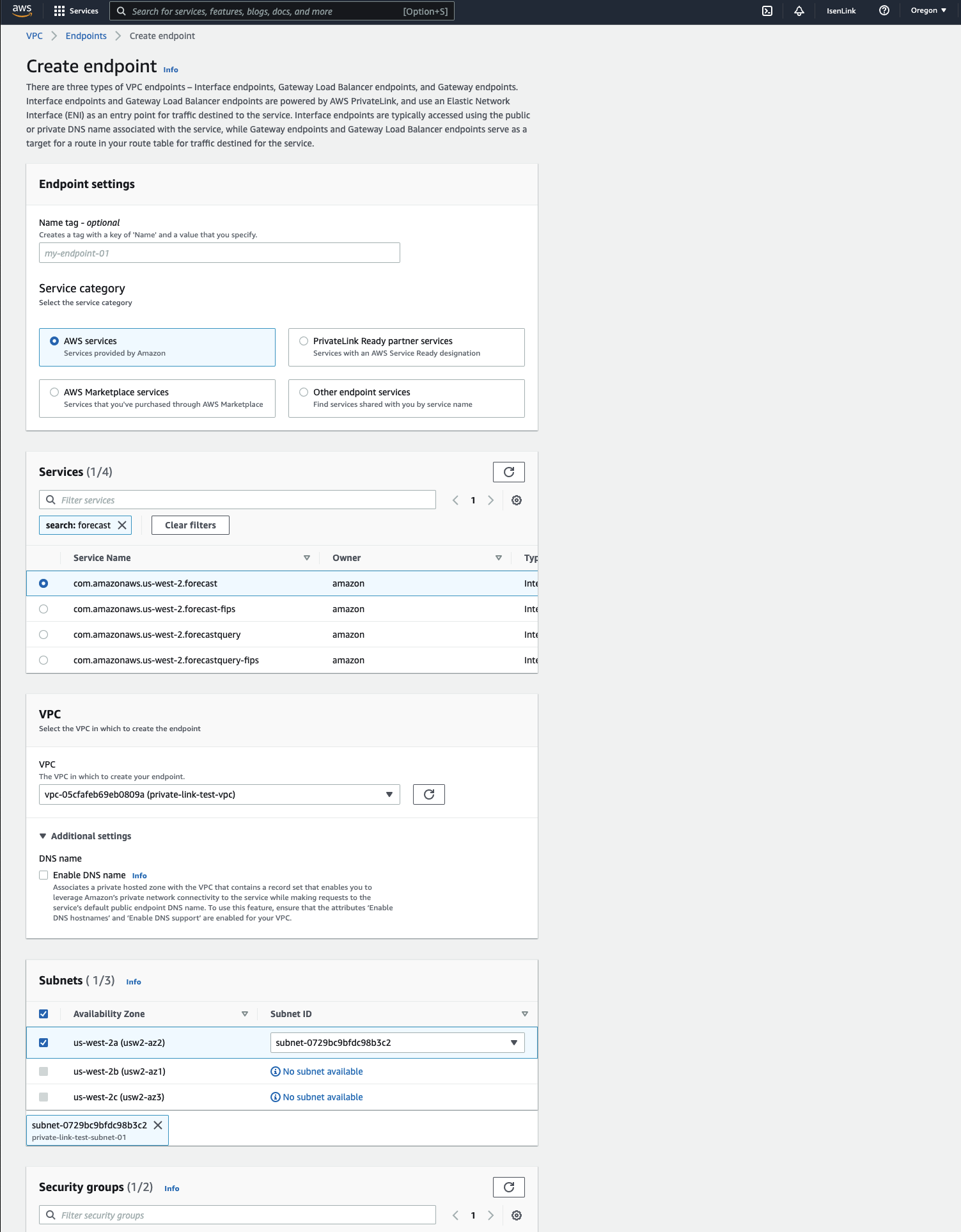This screenshot has height=1232, width=961.
Task: Refresh the VPC list
Action: (x=429, y=794)
